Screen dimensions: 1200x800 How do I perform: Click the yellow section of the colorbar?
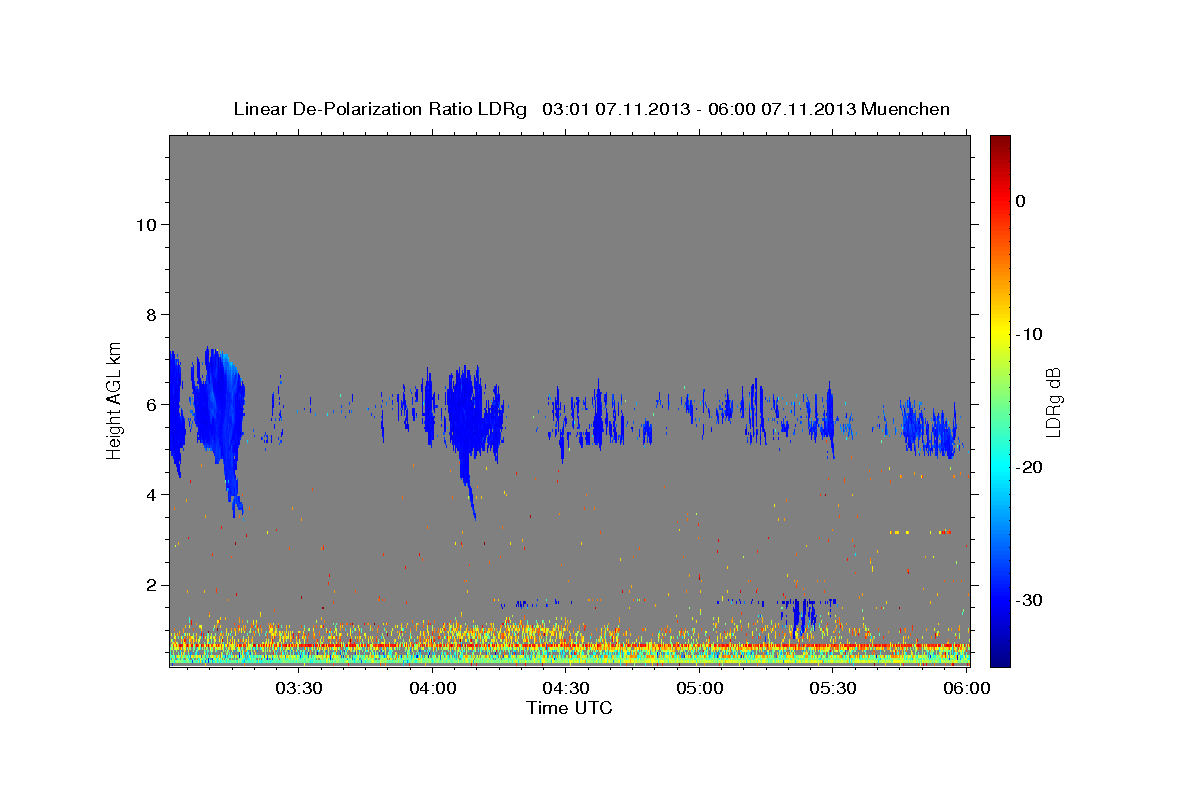click(x=1000, y=330)
